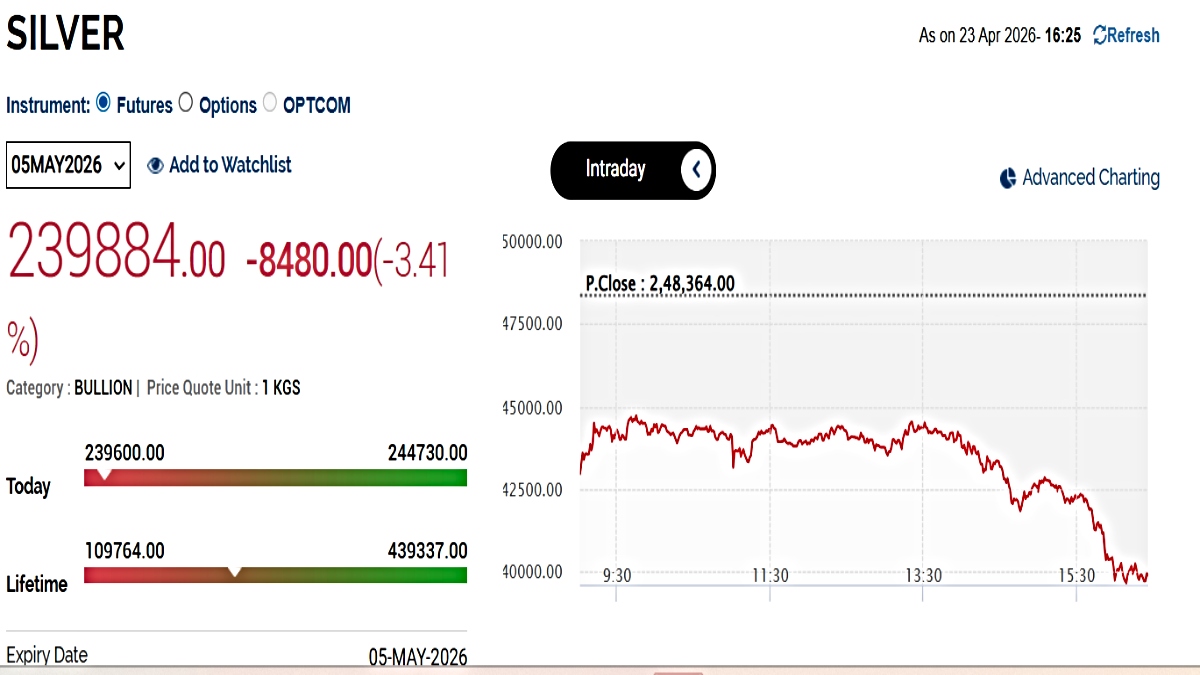Select the SILVER page heading
This screenshot has width=1200, height=675.
[x=65, y=33]
